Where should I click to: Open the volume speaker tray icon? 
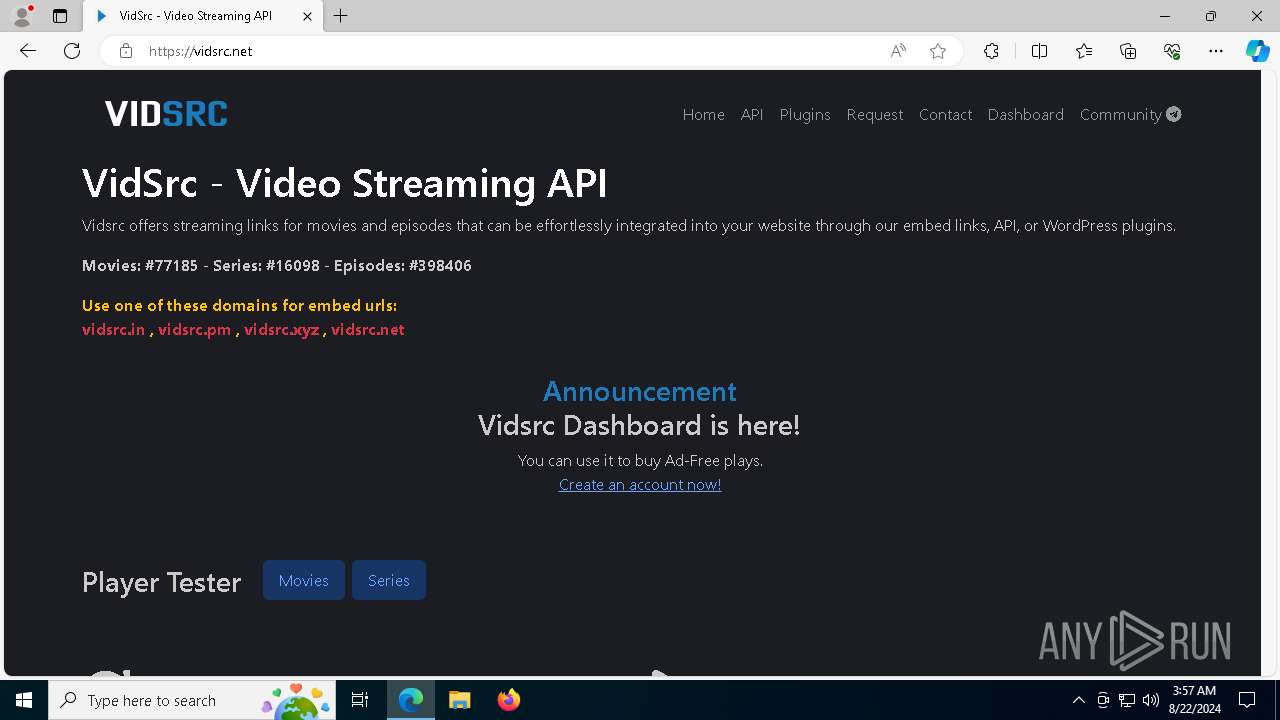(x=1151, y=700)
